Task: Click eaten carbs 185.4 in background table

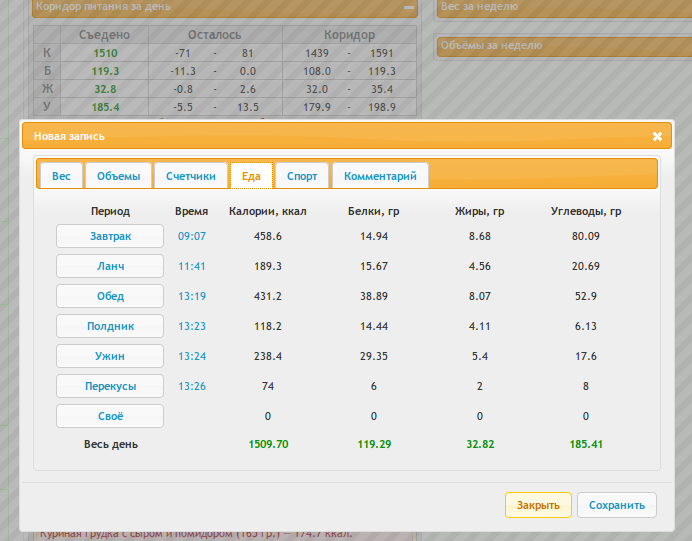Action: 105,107
